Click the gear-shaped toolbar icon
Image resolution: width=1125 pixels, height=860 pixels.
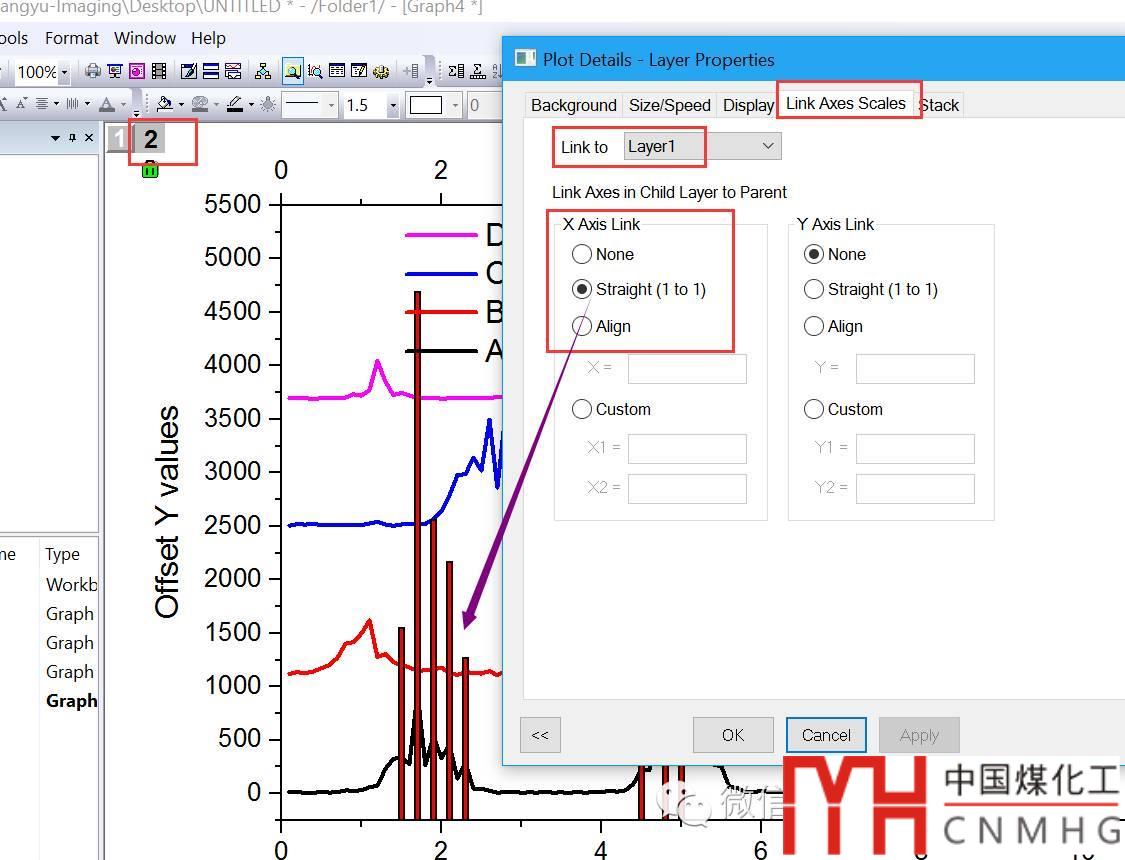(380, 71)
